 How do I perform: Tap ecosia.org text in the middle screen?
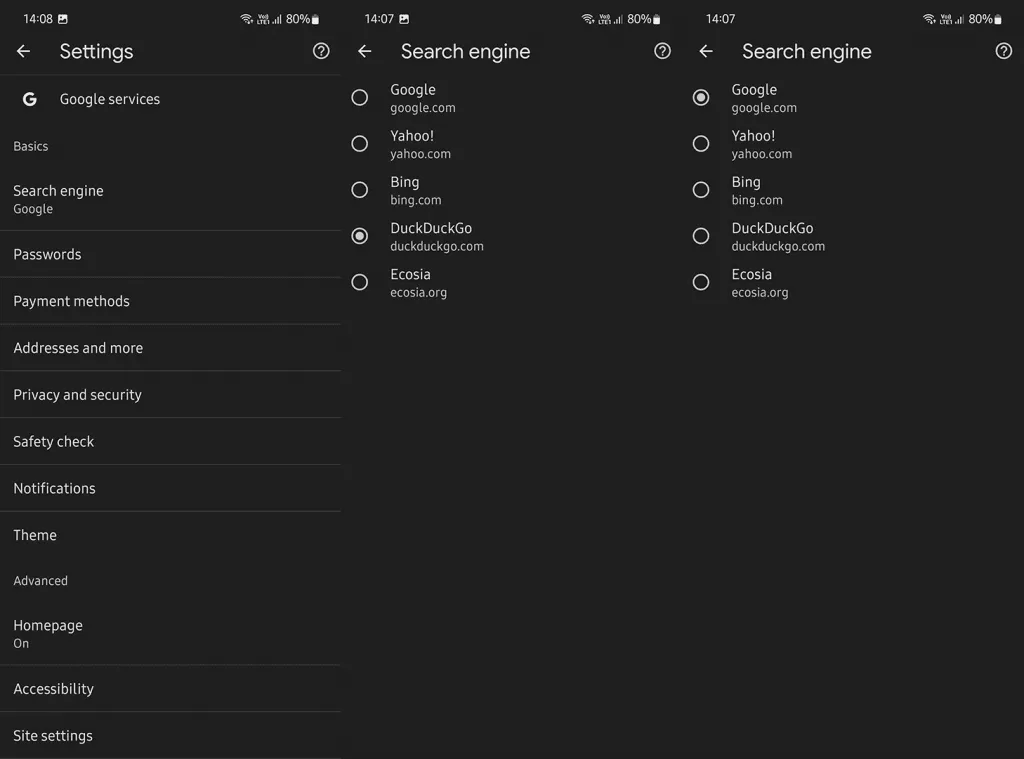419,293
